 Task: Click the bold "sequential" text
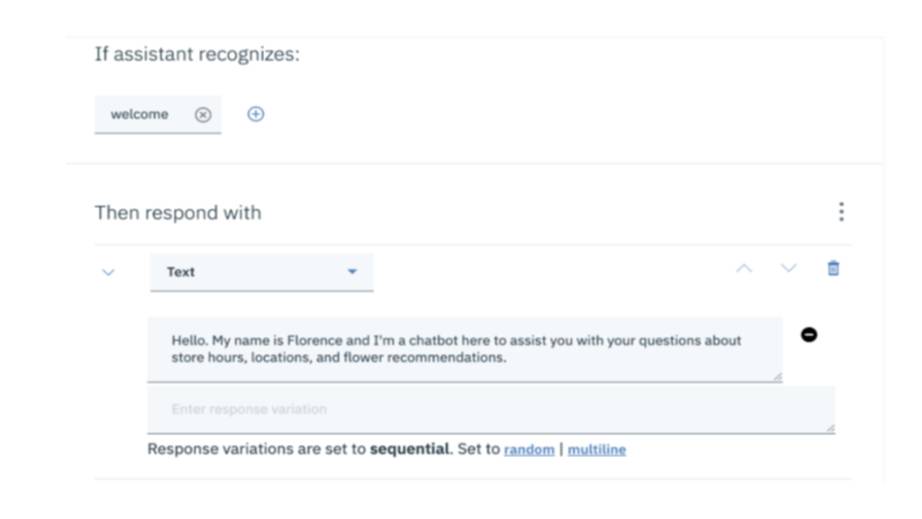(410, 449)
